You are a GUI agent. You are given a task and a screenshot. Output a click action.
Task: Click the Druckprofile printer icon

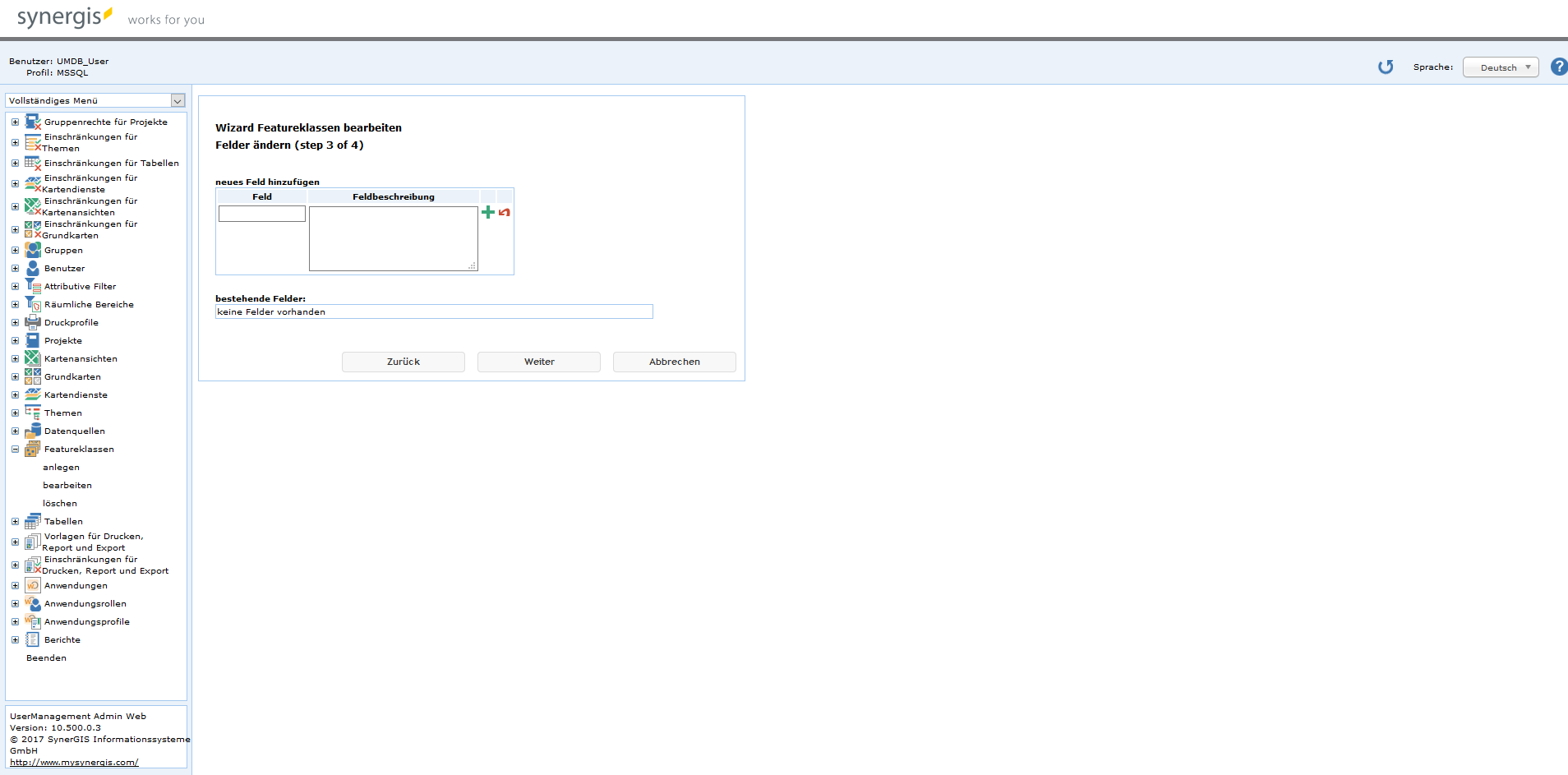click(x=32, y=322)
